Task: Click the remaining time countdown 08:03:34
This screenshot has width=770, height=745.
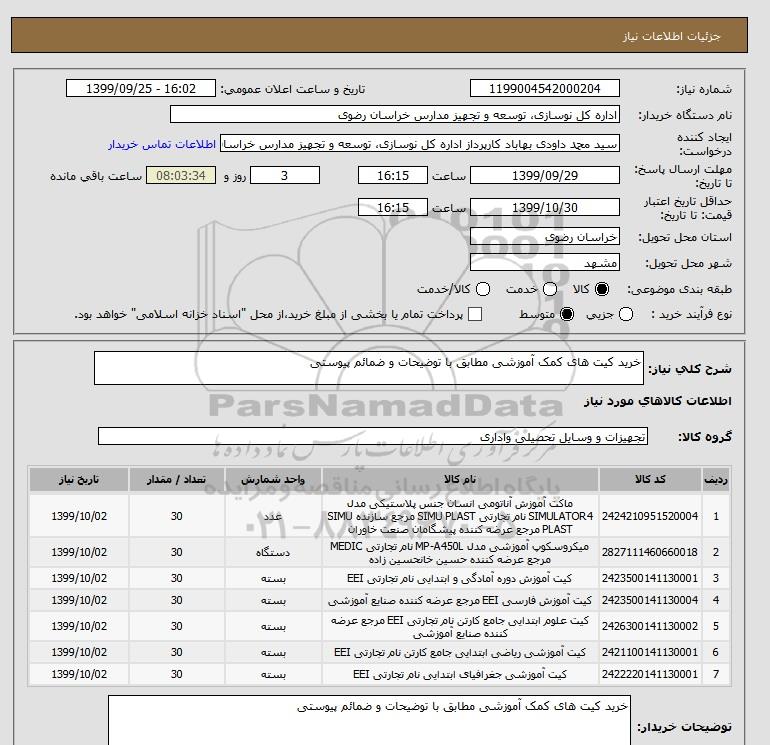Action: pyautogui.click(x=181, y=175)
